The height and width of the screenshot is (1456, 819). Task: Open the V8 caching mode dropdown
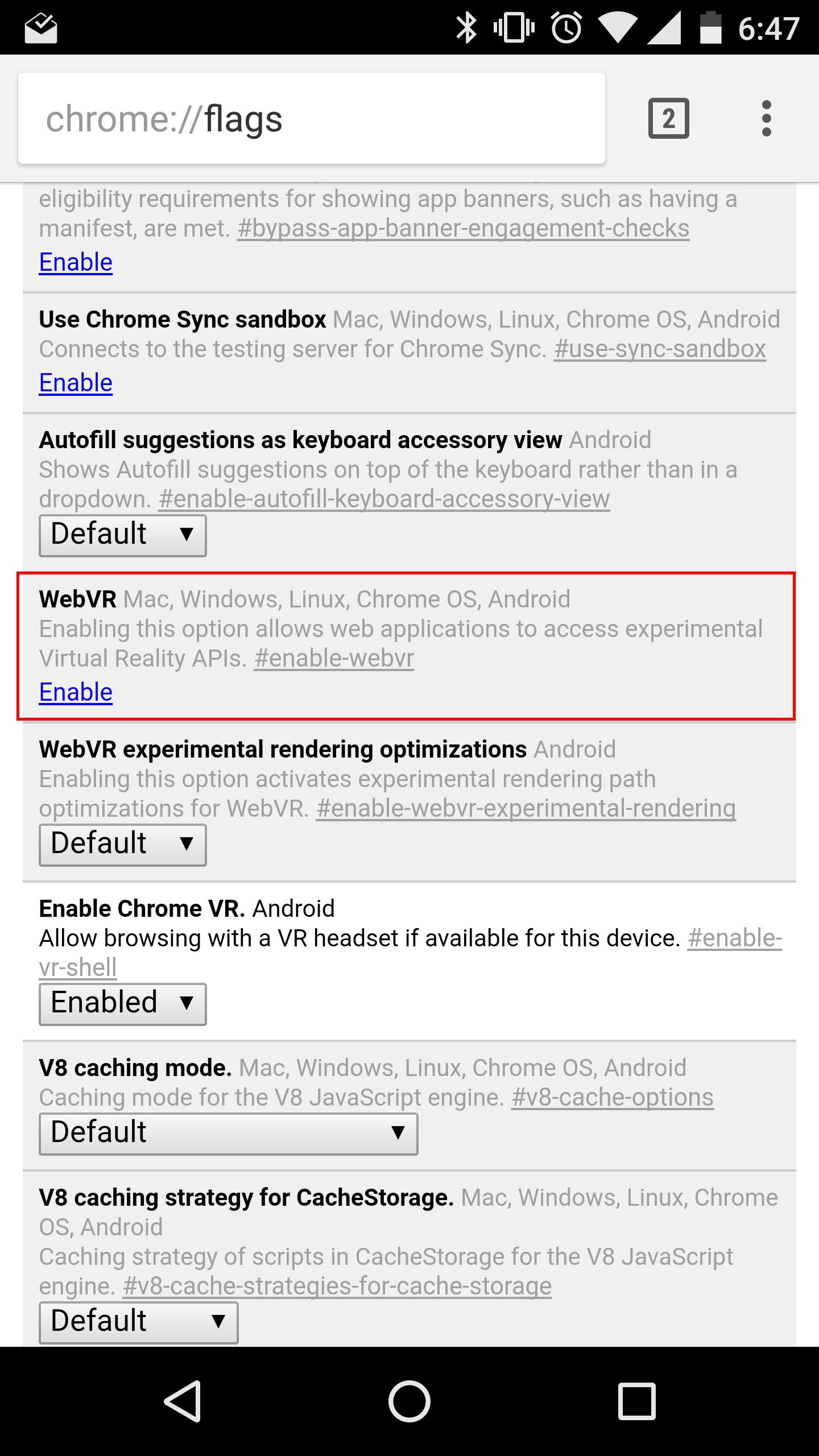click(x=228, y=1134)
